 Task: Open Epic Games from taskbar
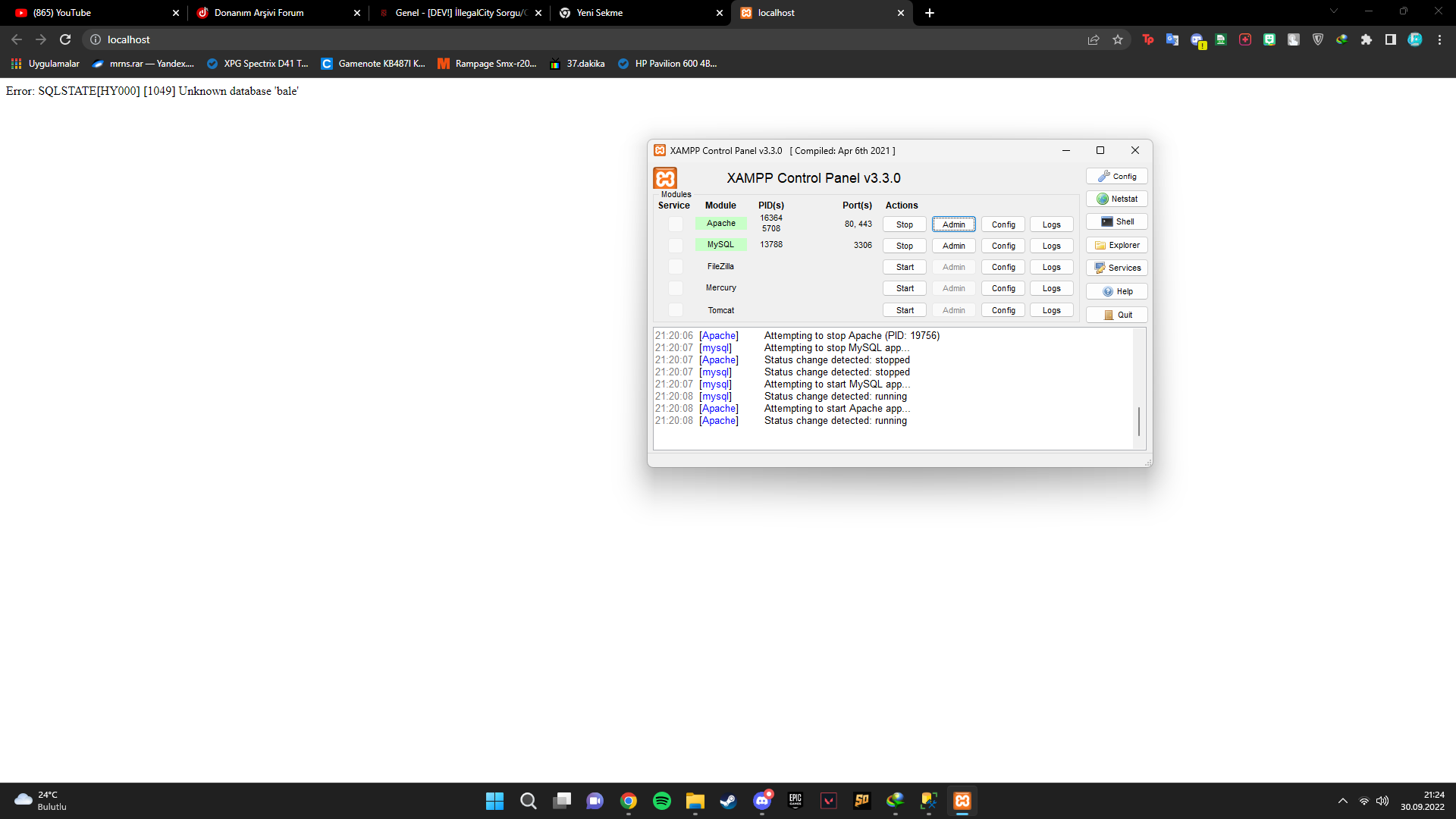pos(795,801)
